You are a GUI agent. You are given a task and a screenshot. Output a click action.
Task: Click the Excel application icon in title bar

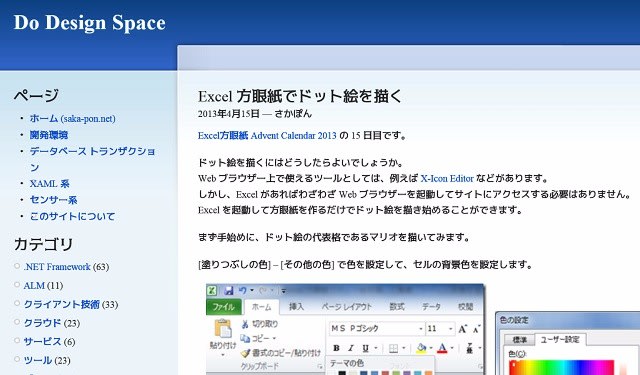click(x=212, y=291)
